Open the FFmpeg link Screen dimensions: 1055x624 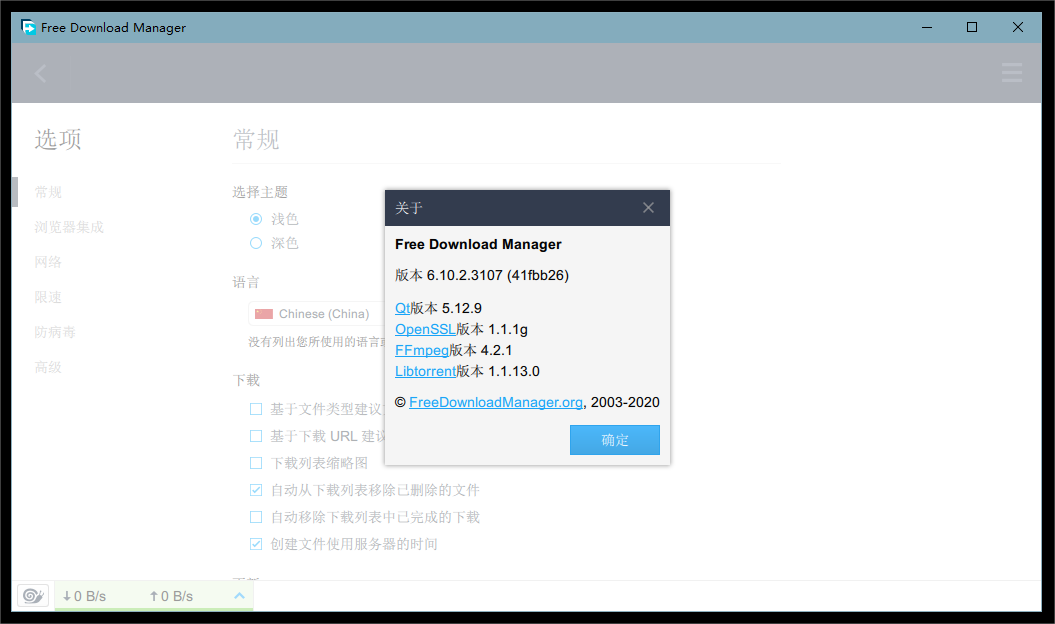point(422,350)
